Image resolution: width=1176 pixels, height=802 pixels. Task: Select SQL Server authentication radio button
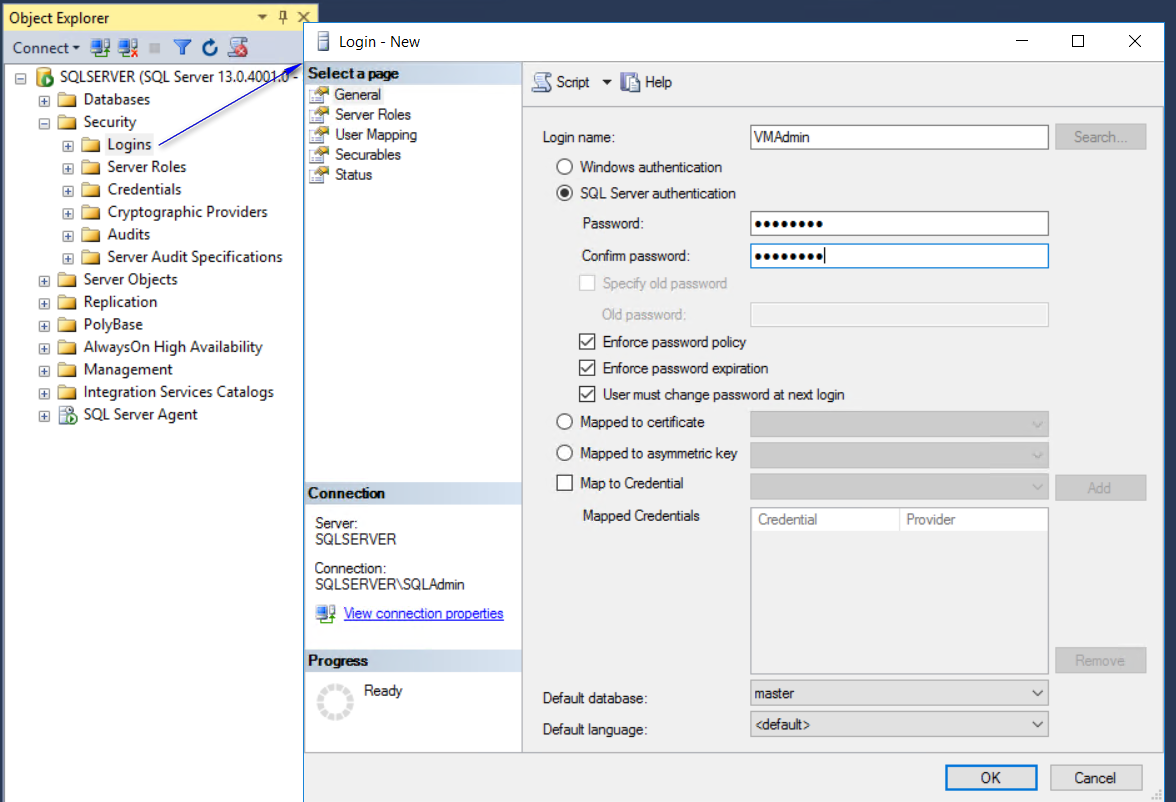pos(565,193)
